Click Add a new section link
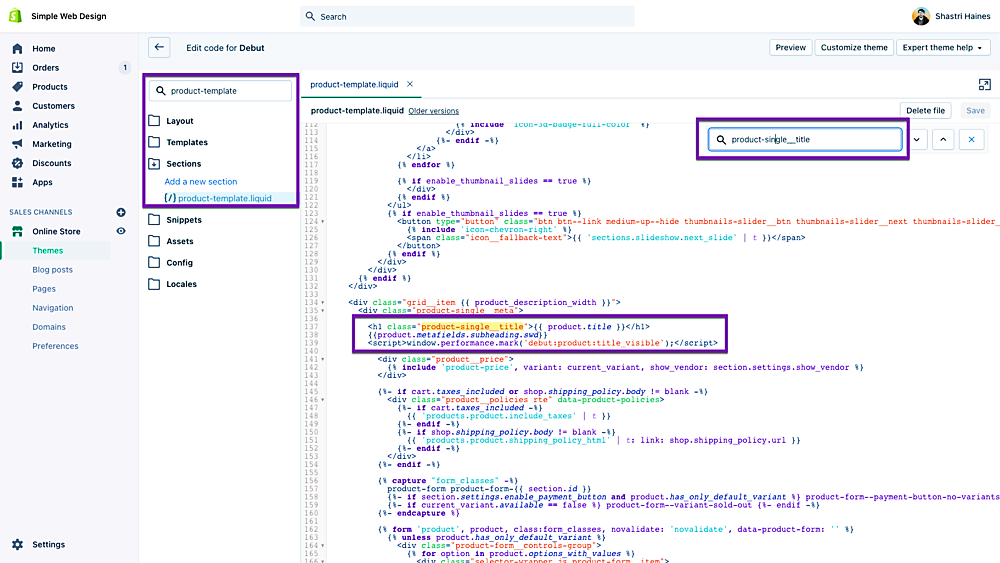The image size is (1000, 563). pos(201,182)
